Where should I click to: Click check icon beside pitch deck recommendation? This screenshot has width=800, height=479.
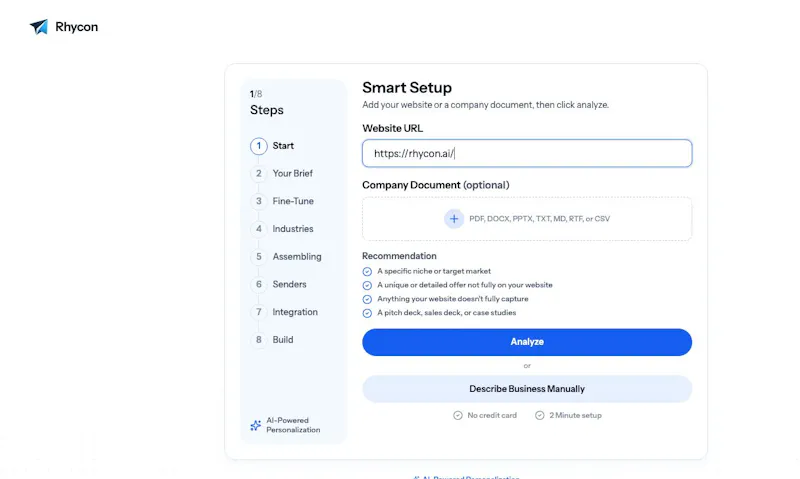pos(367,313)
